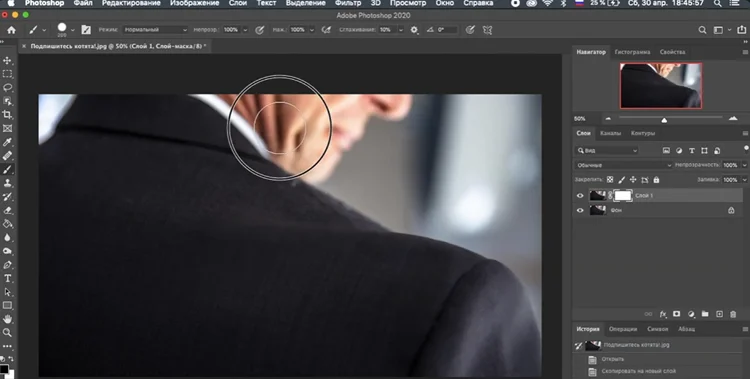Screen dimensions: 750x379
Task: Open the Файл menu
Action: pos(82,3)
